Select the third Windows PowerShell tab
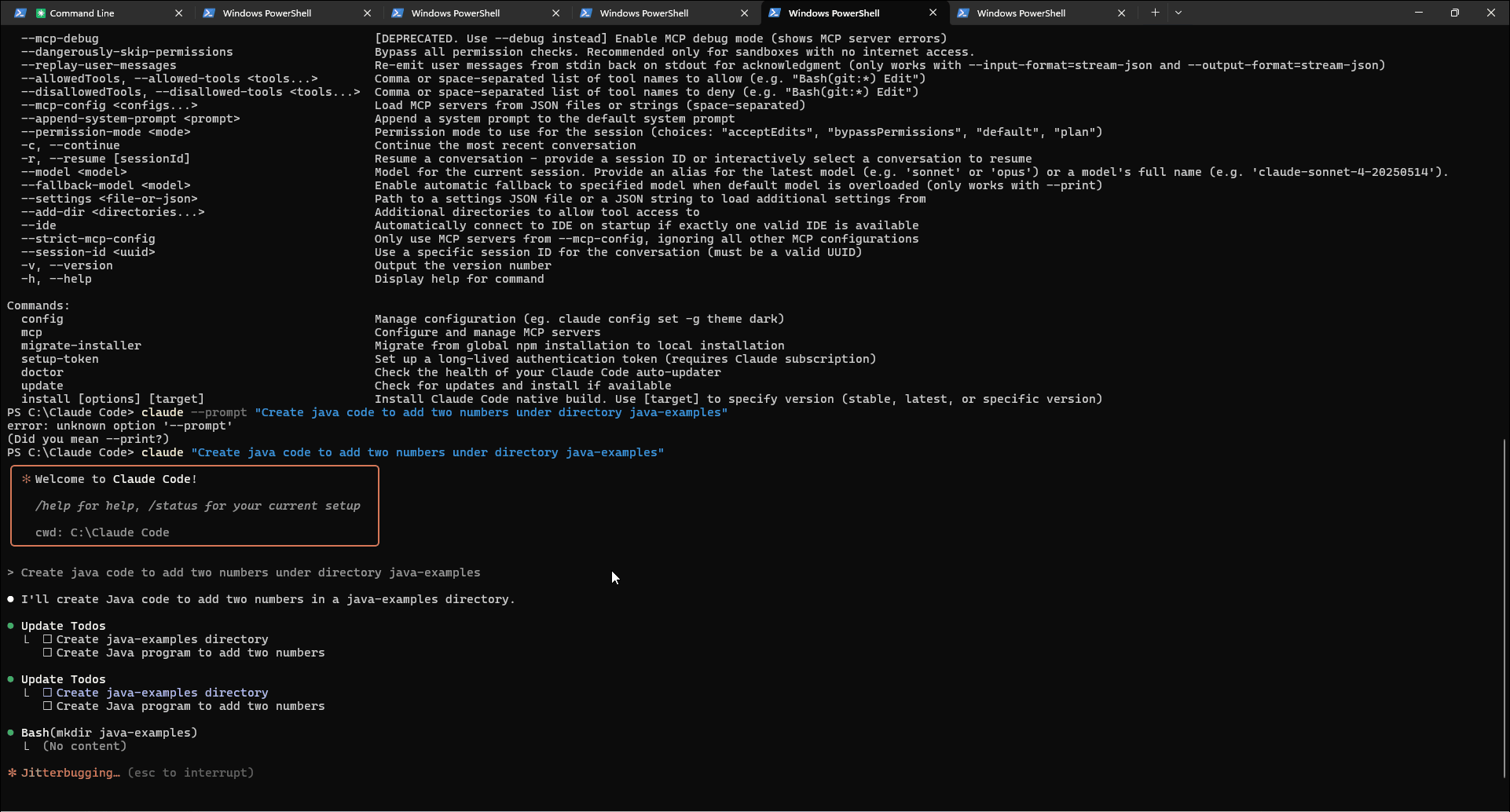This screenshot has width=1510, height=812. coord(664,13)
